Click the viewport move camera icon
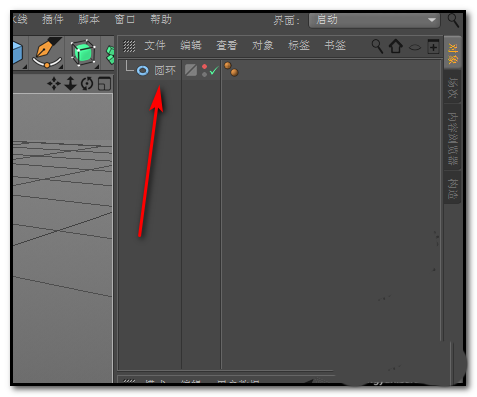 54,83
